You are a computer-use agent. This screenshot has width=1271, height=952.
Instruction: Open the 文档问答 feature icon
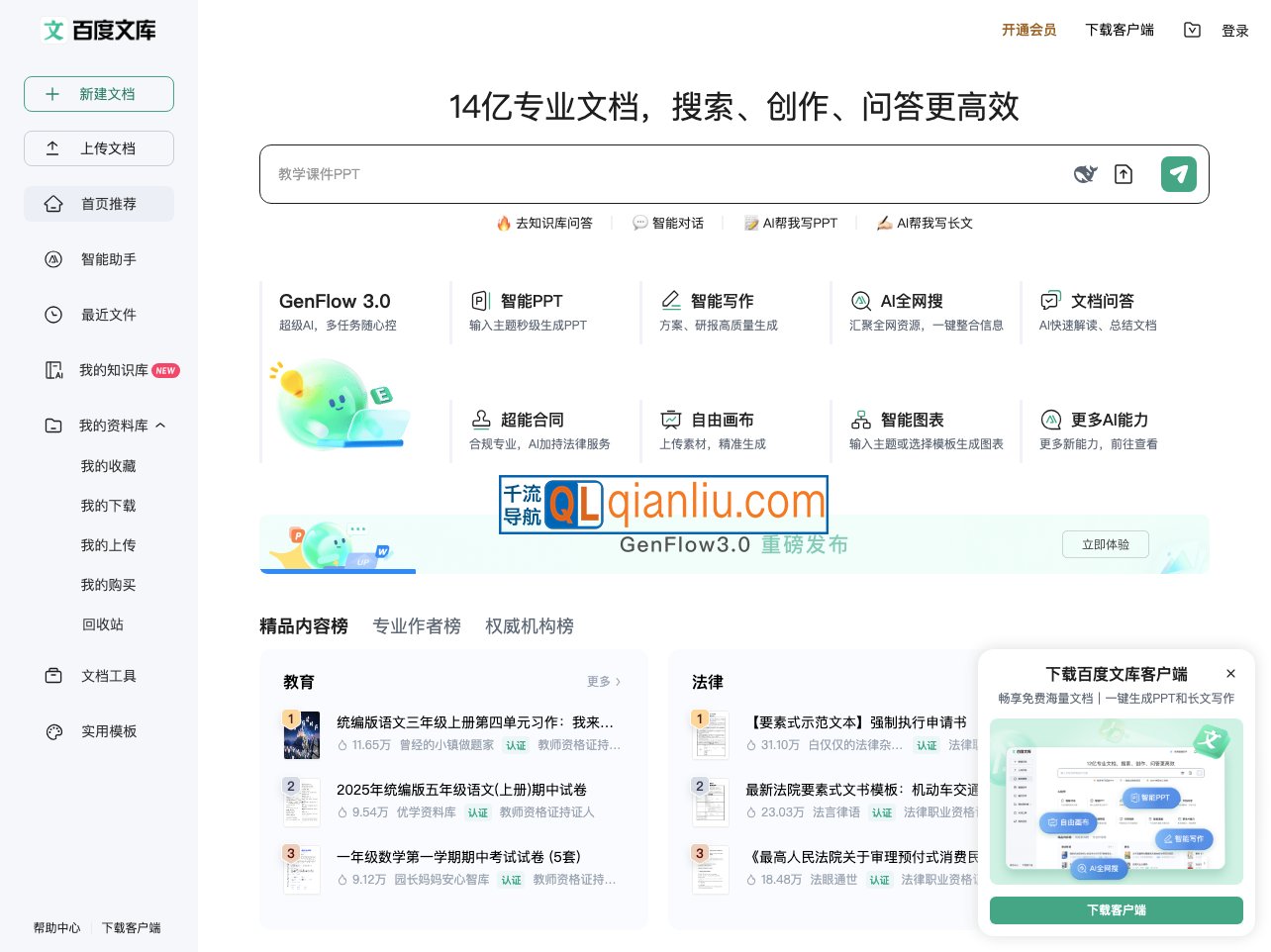1049,301
